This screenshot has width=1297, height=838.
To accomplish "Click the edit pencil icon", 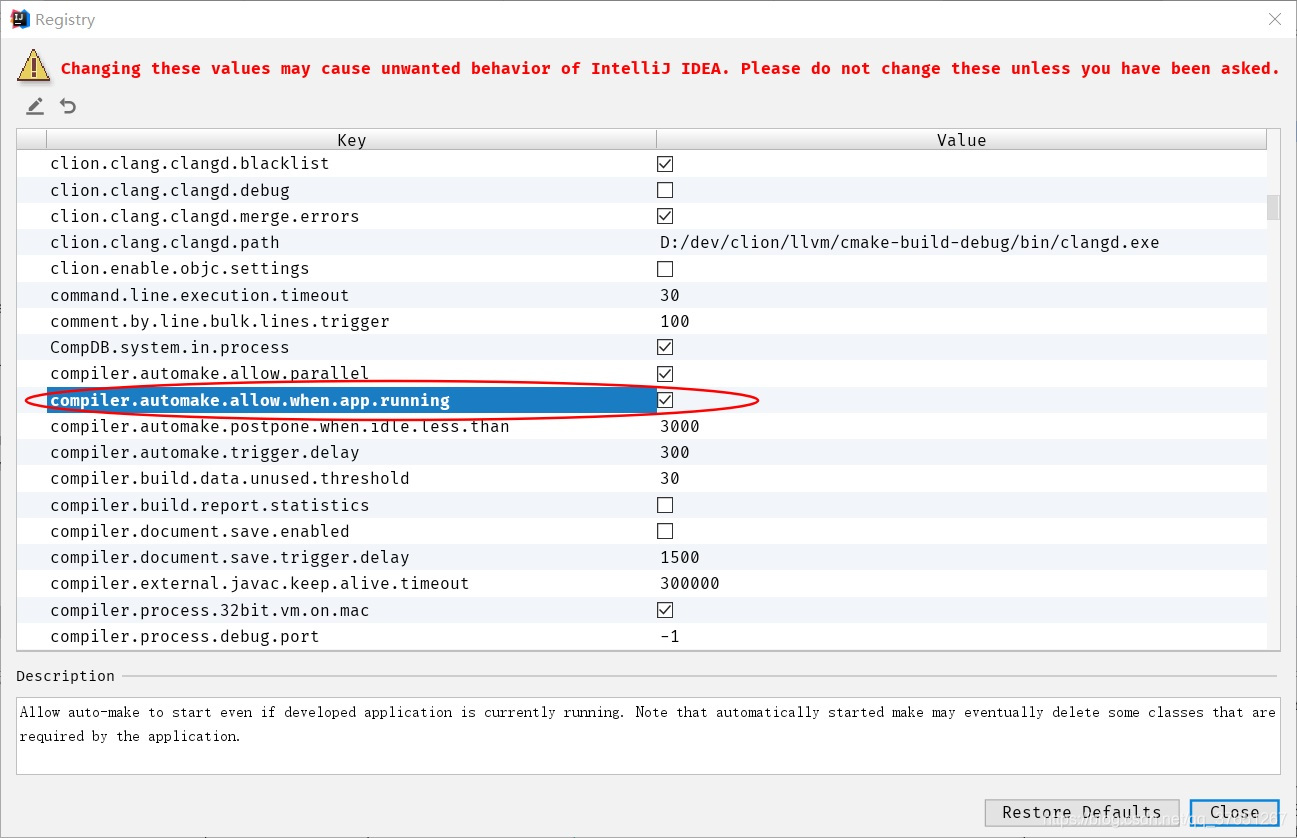I will 35,106.
